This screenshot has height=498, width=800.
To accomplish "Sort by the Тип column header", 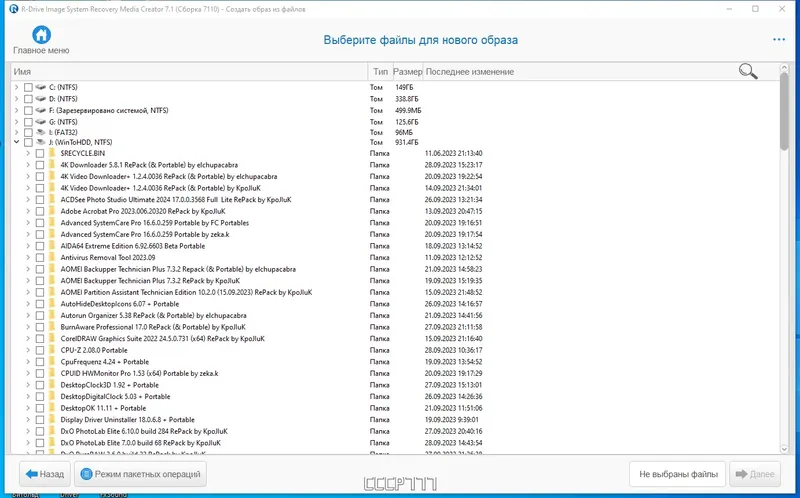I will click(380, 71).
